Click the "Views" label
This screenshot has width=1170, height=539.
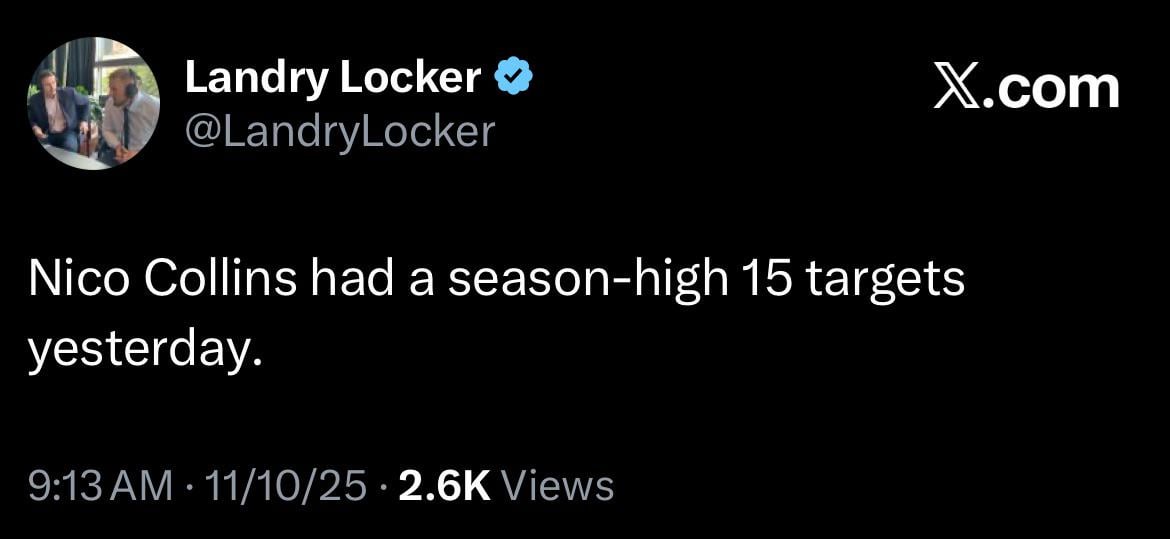pos(557,486)
